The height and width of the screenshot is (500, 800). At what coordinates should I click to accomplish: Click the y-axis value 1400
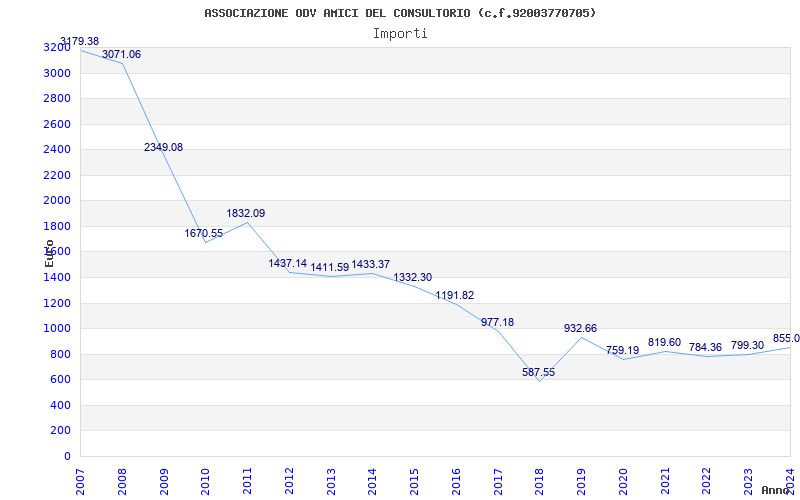pos(57,278)
